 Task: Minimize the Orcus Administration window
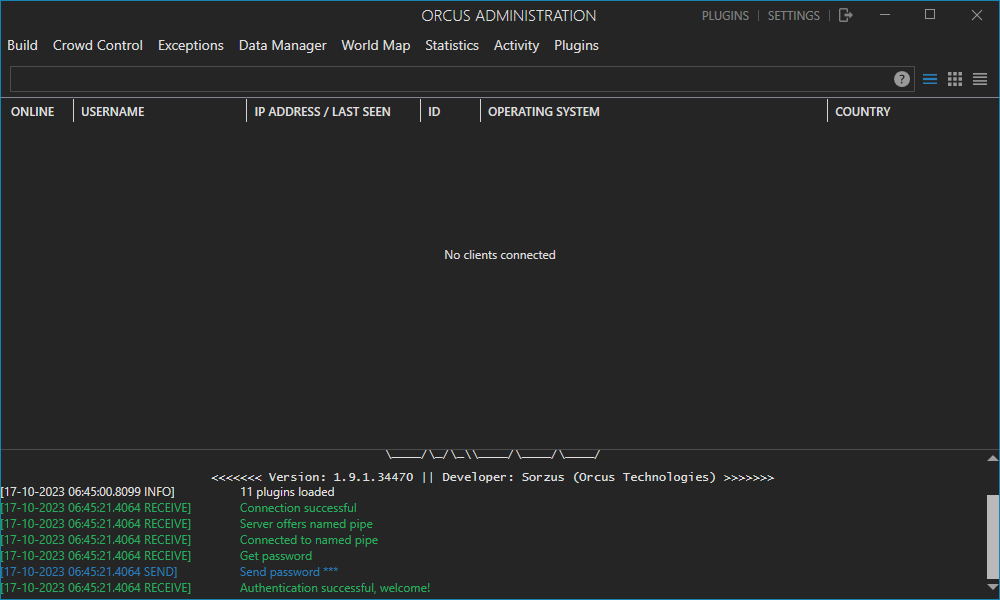(884, 15)
